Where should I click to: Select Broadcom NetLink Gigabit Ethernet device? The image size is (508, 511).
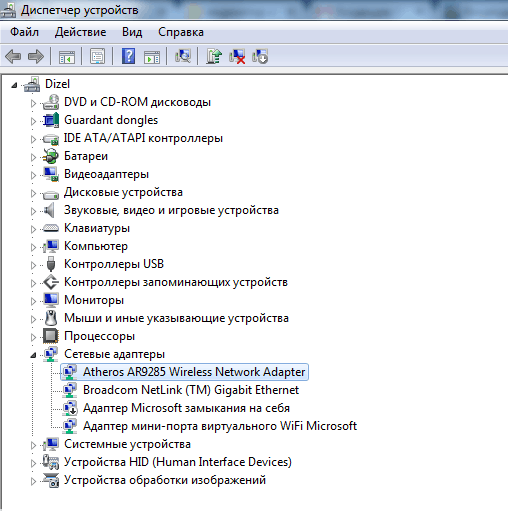tap(191, 390)
